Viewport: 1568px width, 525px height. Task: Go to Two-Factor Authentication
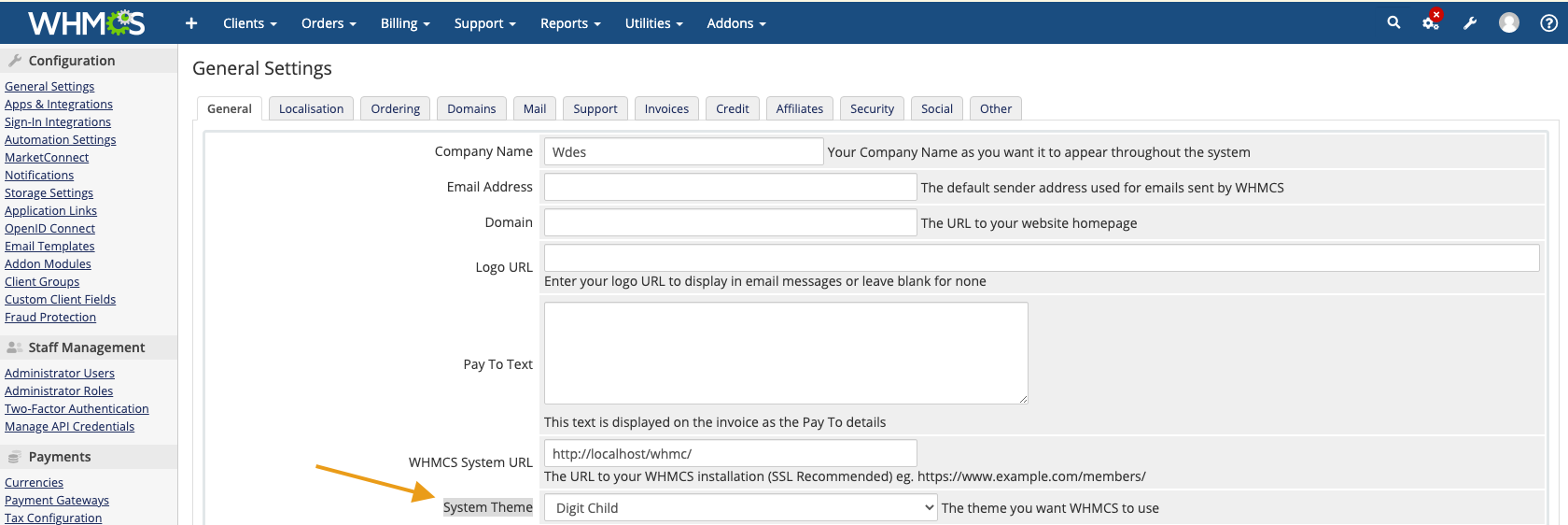(77, 408)
